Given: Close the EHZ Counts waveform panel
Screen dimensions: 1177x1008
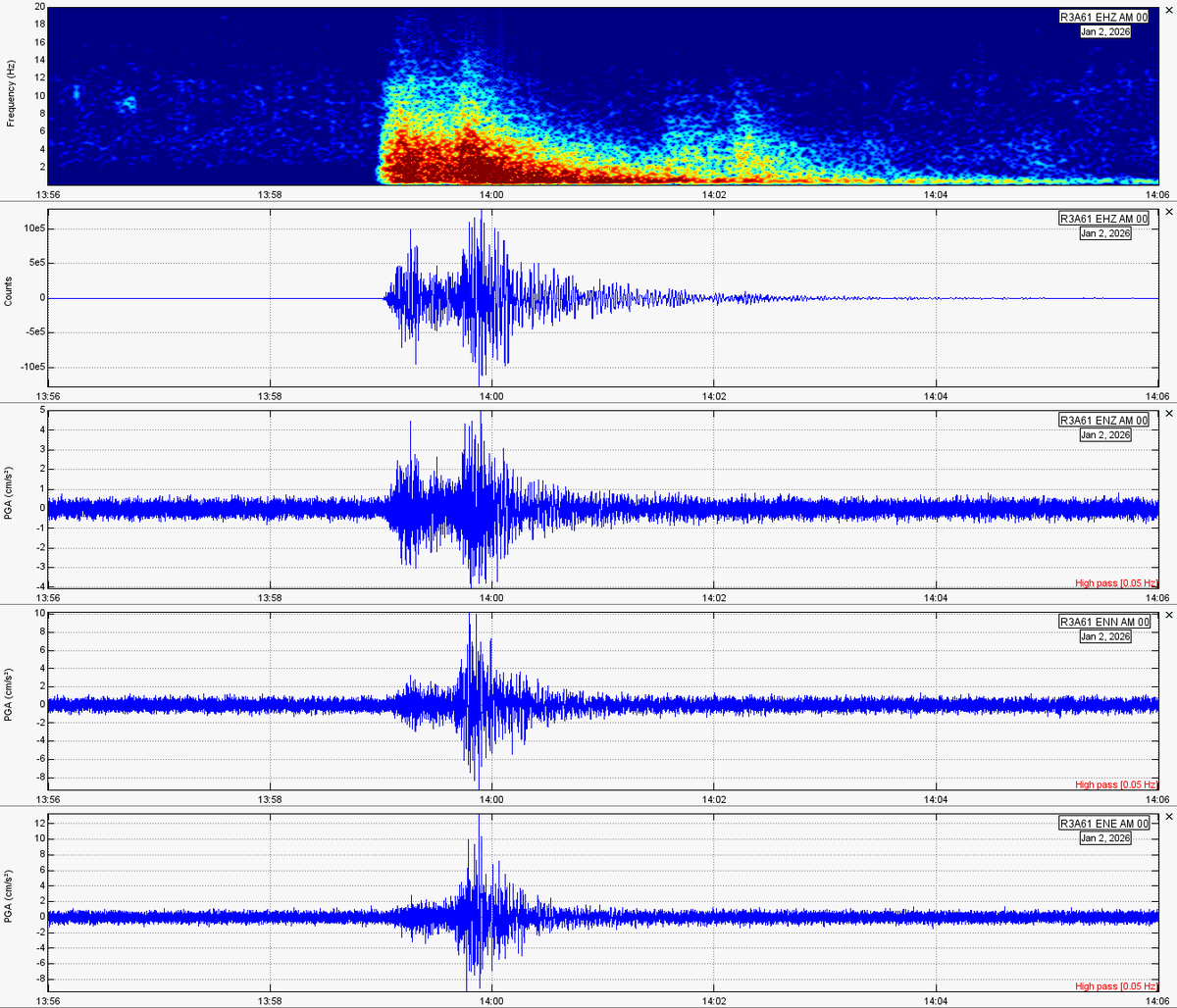Looking at the screenshot, I should [1168, 212].
